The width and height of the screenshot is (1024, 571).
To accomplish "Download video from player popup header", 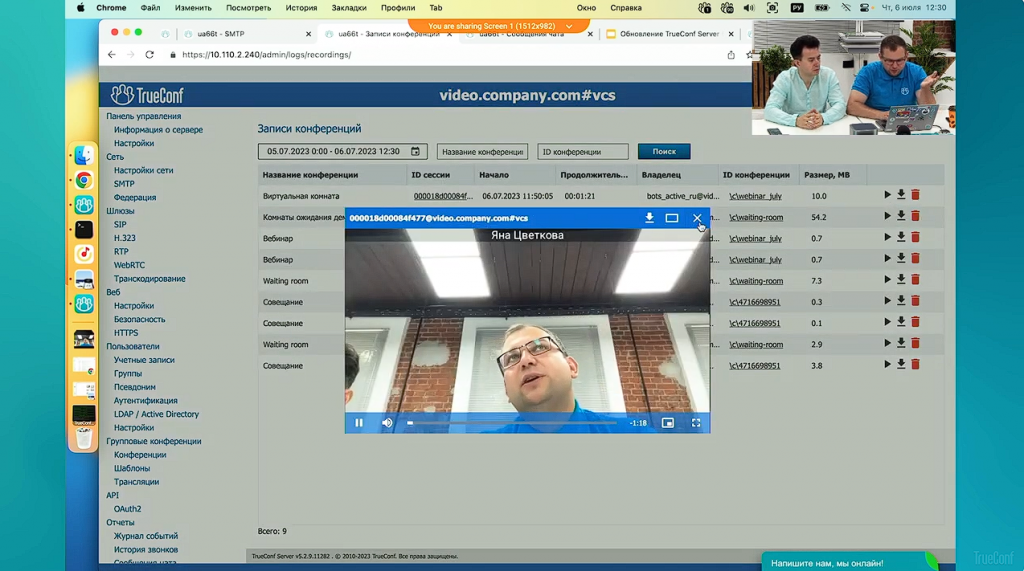I will [x=649, y=218].
